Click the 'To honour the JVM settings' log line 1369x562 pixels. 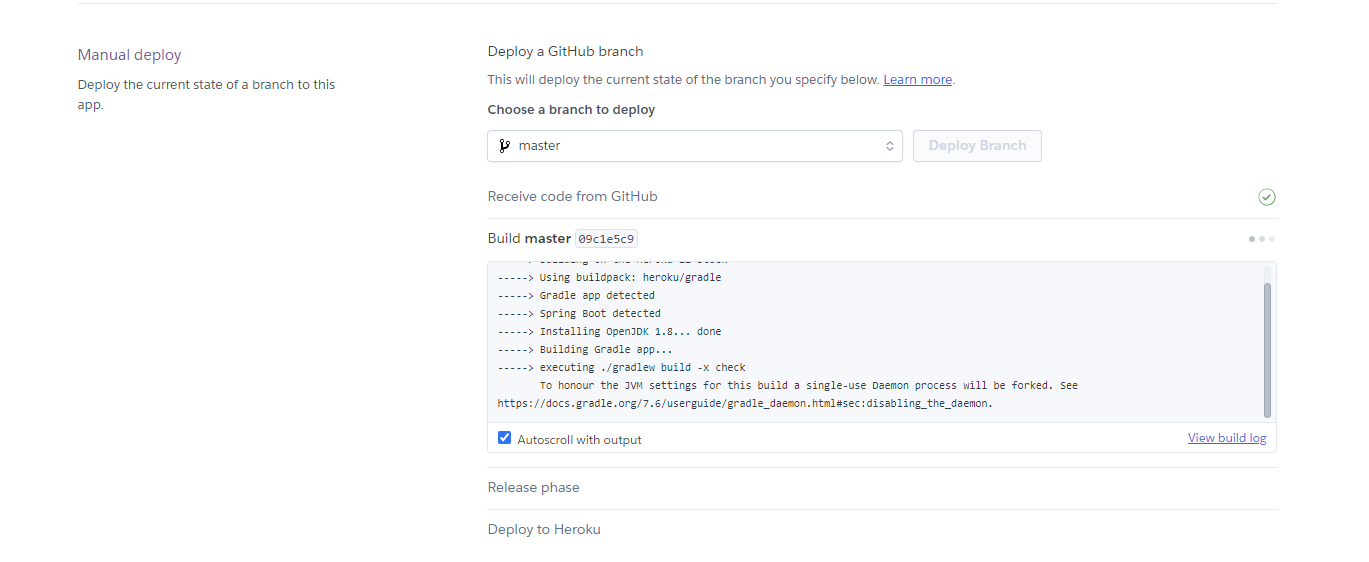coord(808,386)
